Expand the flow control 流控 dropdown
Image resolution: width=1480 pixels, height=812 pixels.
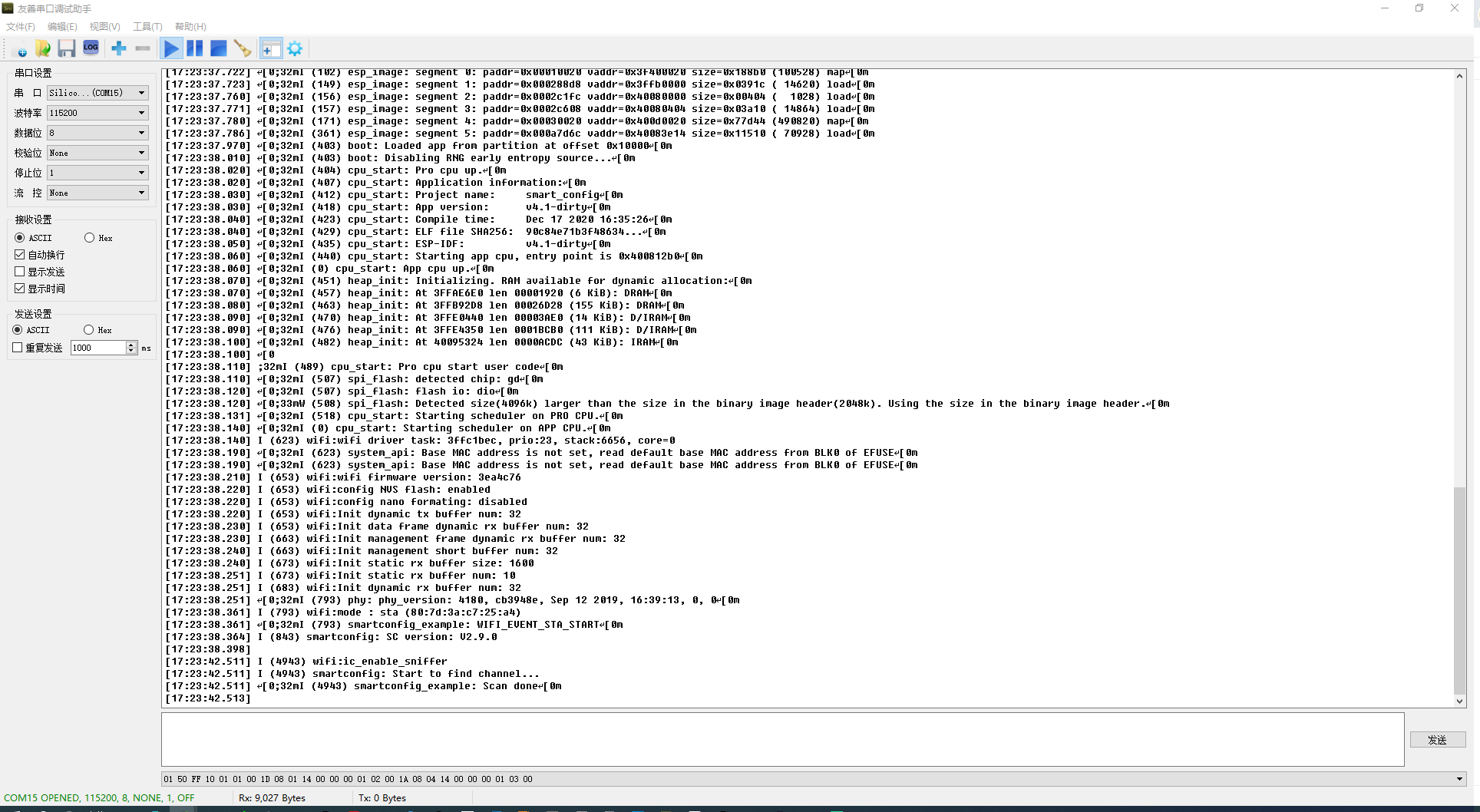(x=97, y=193)
